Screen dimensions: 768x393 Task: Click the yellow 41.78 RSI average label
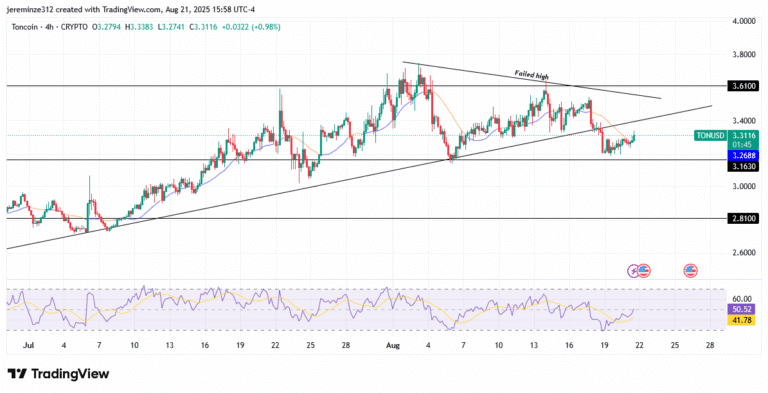click(x=743, y=321)
